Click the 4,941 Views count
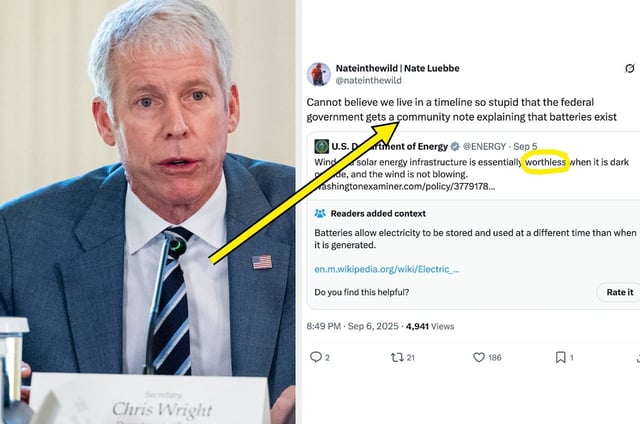The height and width of the screenshot is (424, 640). tap(430, 326)
